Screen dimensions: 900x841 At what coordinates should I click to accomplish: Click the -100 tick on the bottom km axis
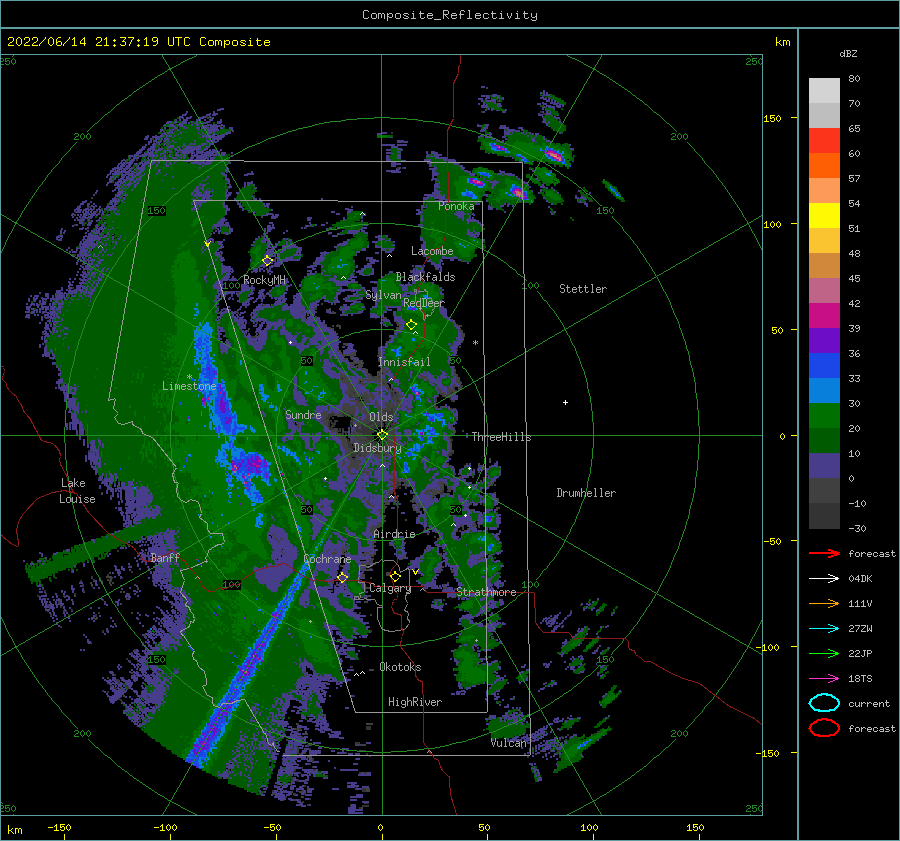tap(165, 827)
